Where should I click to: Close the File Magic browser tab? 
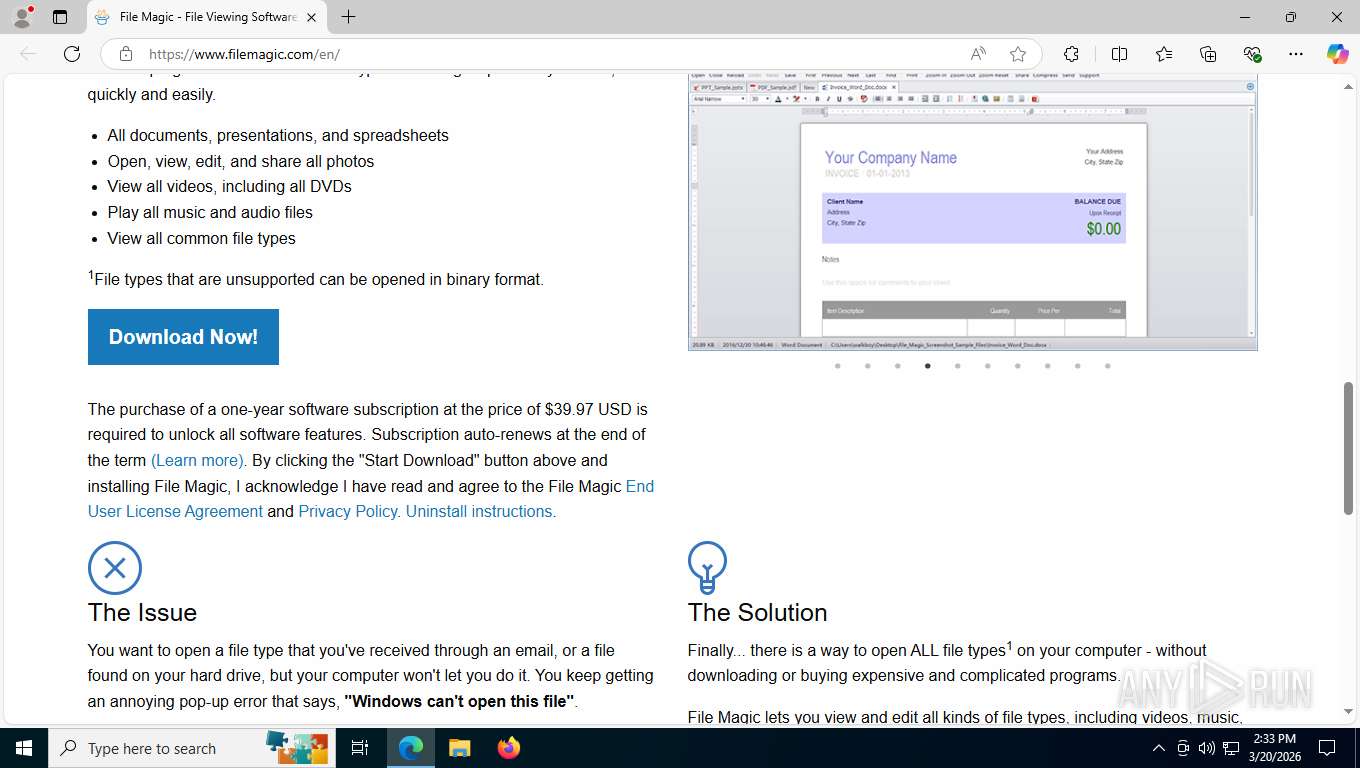click(x=311, y=17)
